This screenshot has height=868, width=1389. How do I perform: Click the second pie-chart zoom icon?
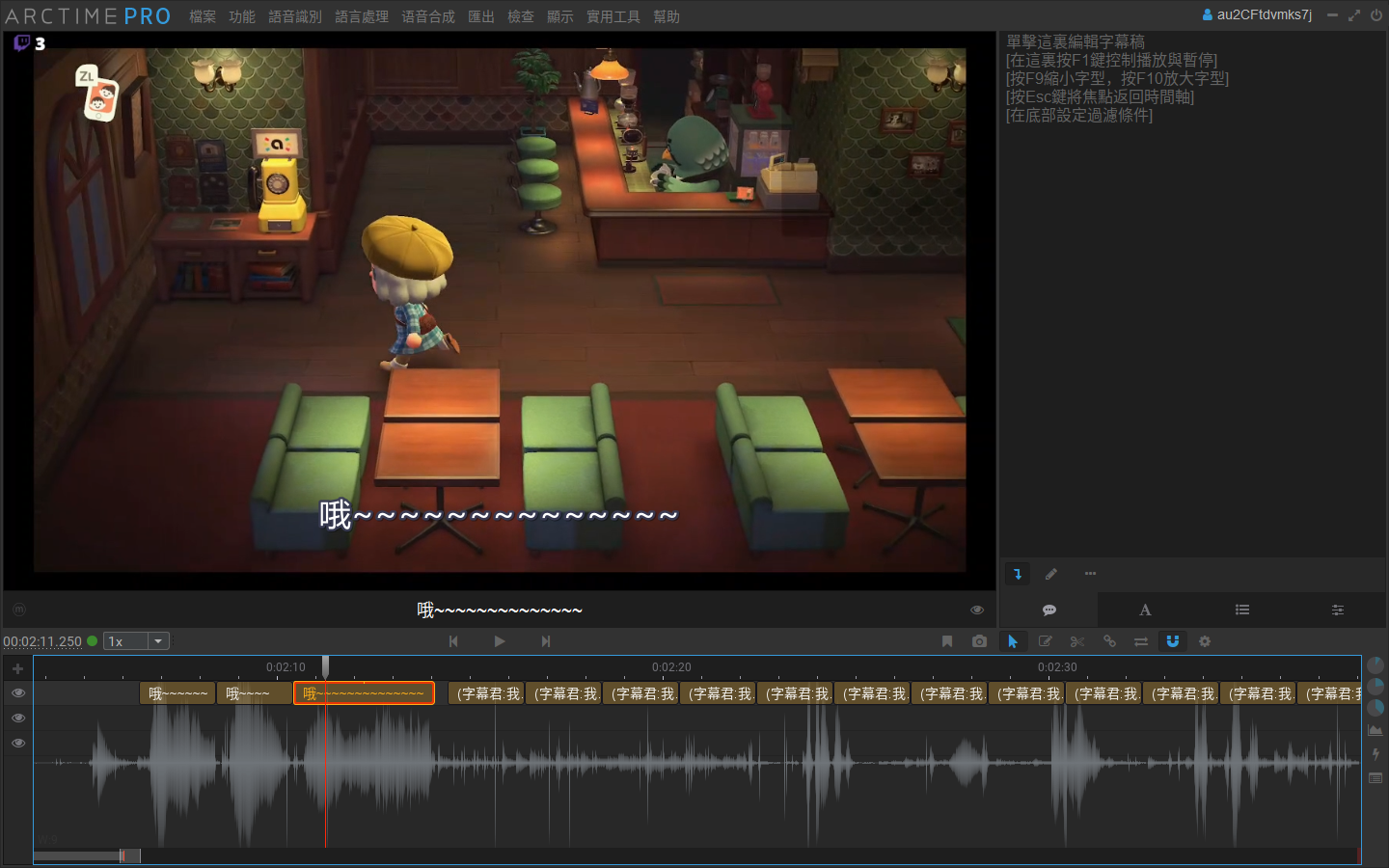coord(1375,686)
